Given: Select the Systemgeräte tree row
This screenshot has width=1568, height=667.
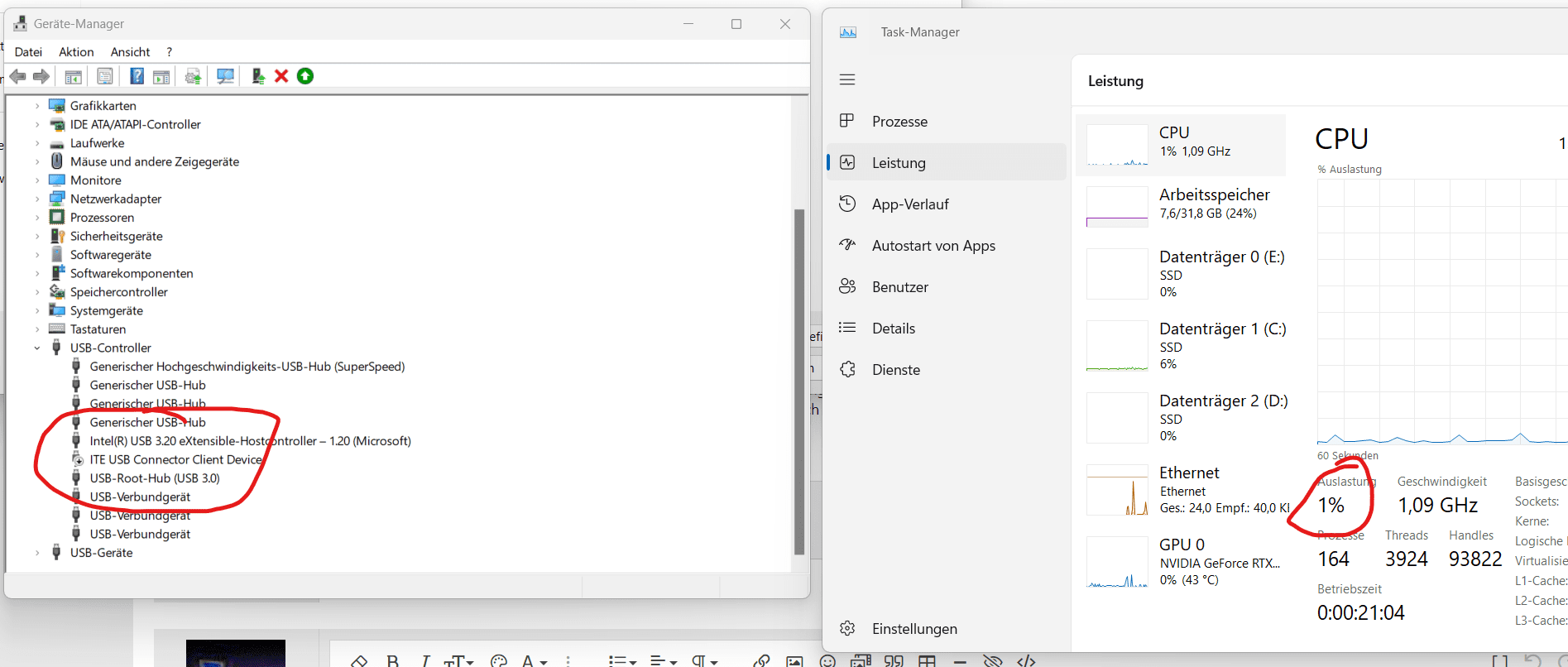Looking at the screenshot, I should tap(106, 310).
